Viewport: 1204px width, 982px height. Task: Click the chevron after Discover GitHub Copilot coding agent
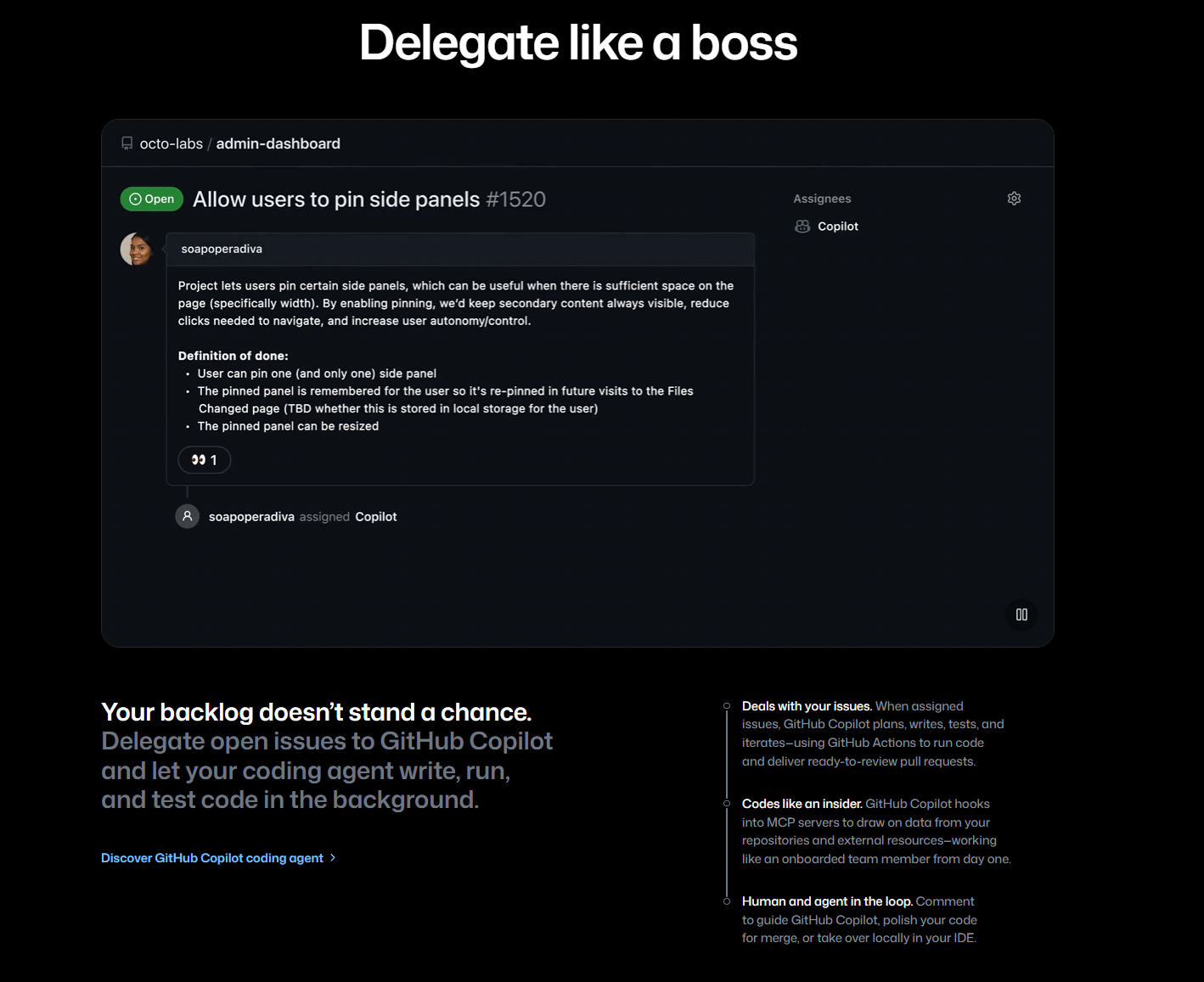[x=334, y=858]
